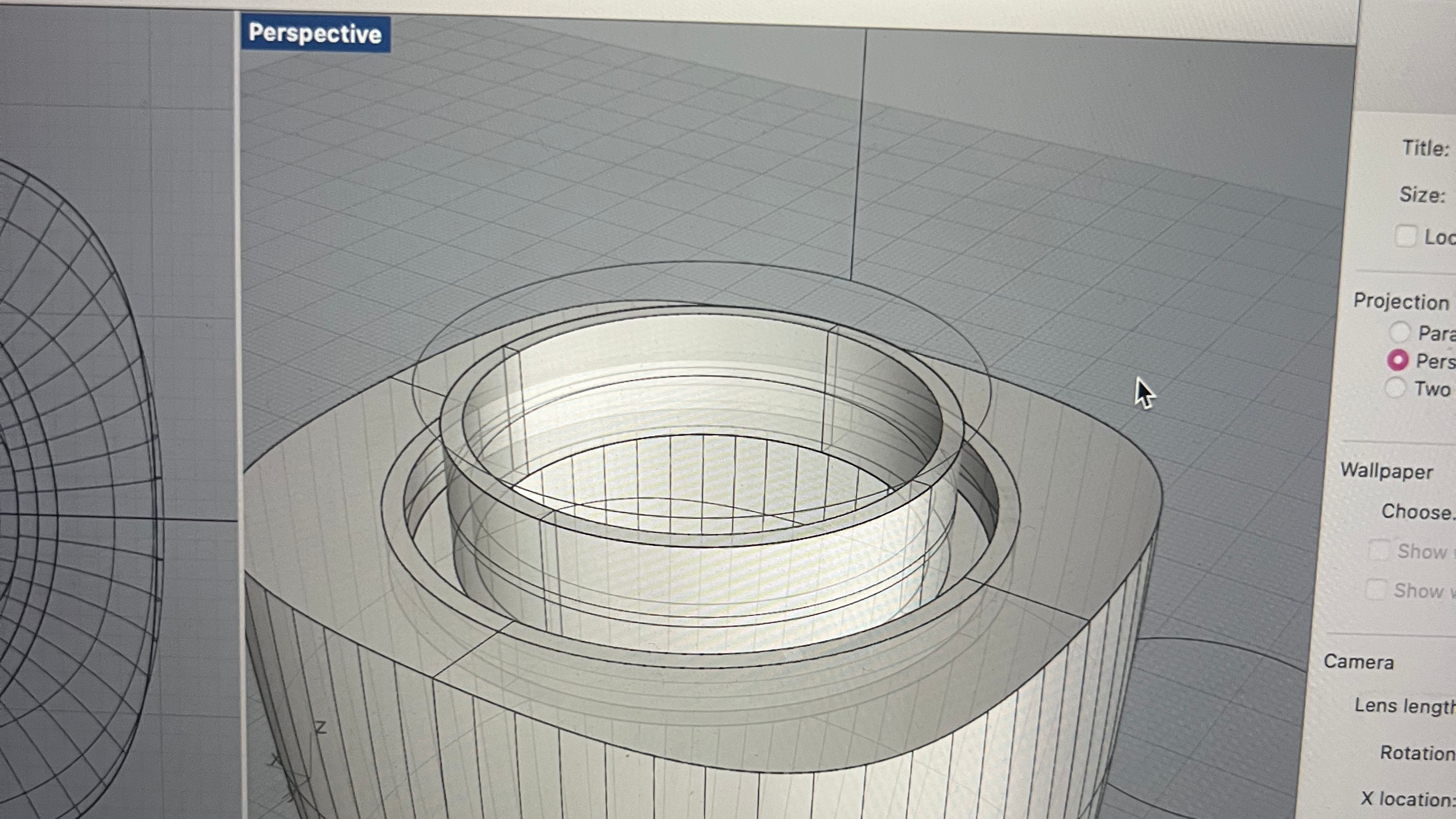Open the Perspective viewport title menu
The image size is (1456, 819).
314,34
